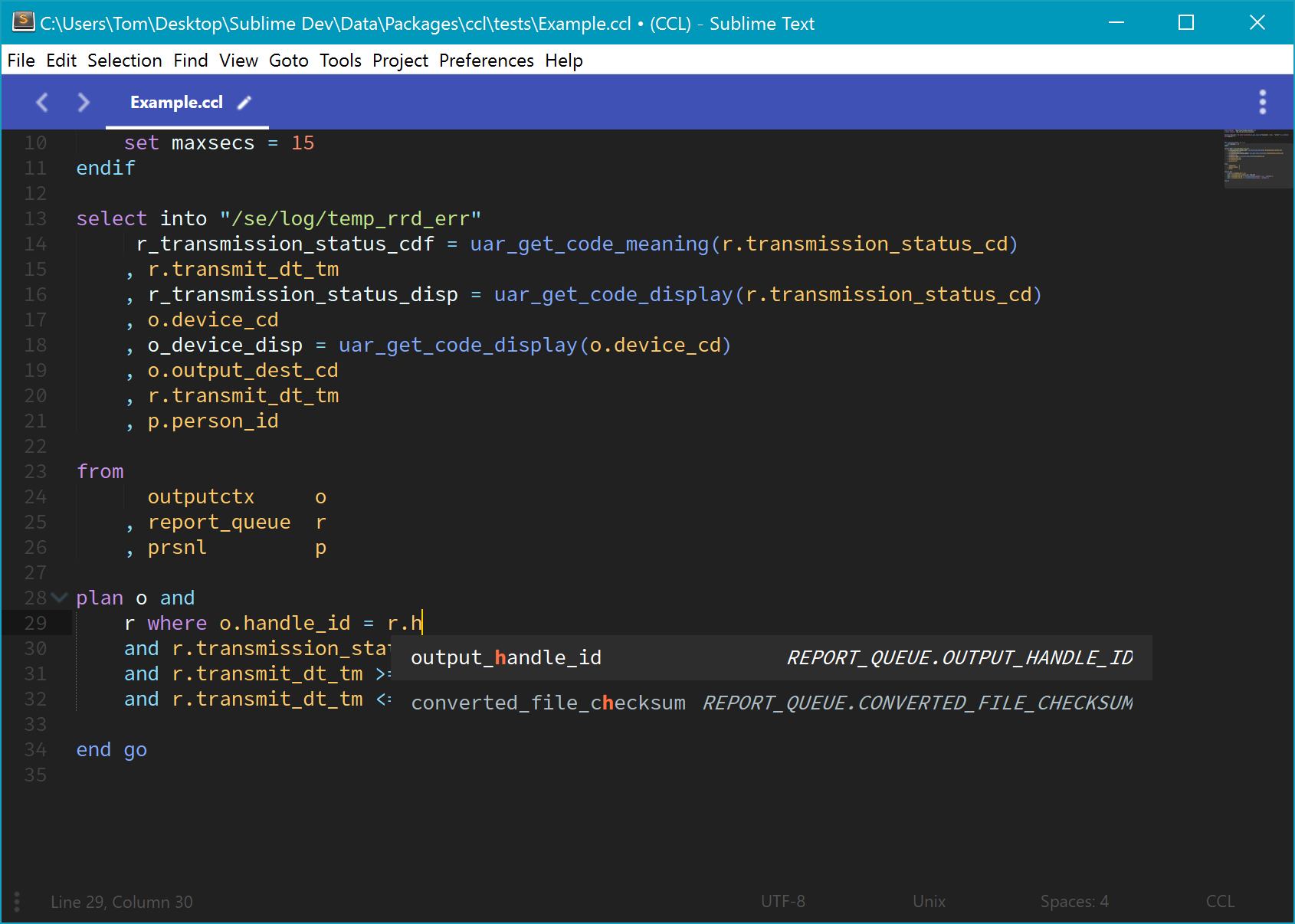
Task: Click Line 29, Column 30 status text
Action: [122, 902]
